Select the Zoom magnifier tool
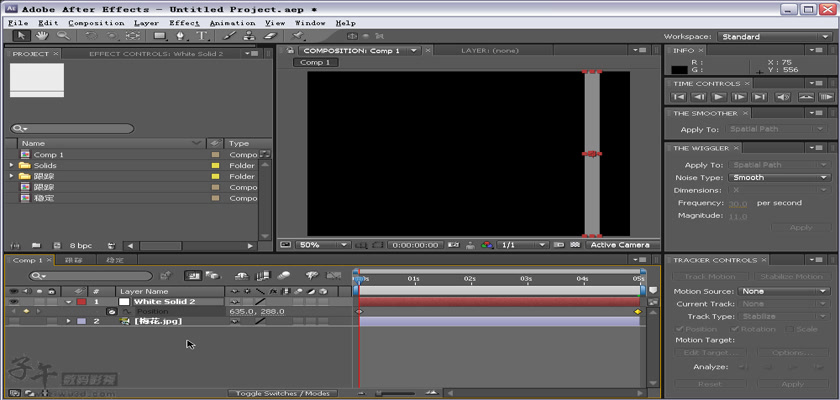Viewport: 840px width, 400px height. pyautogui.click(x=63, y=36)
